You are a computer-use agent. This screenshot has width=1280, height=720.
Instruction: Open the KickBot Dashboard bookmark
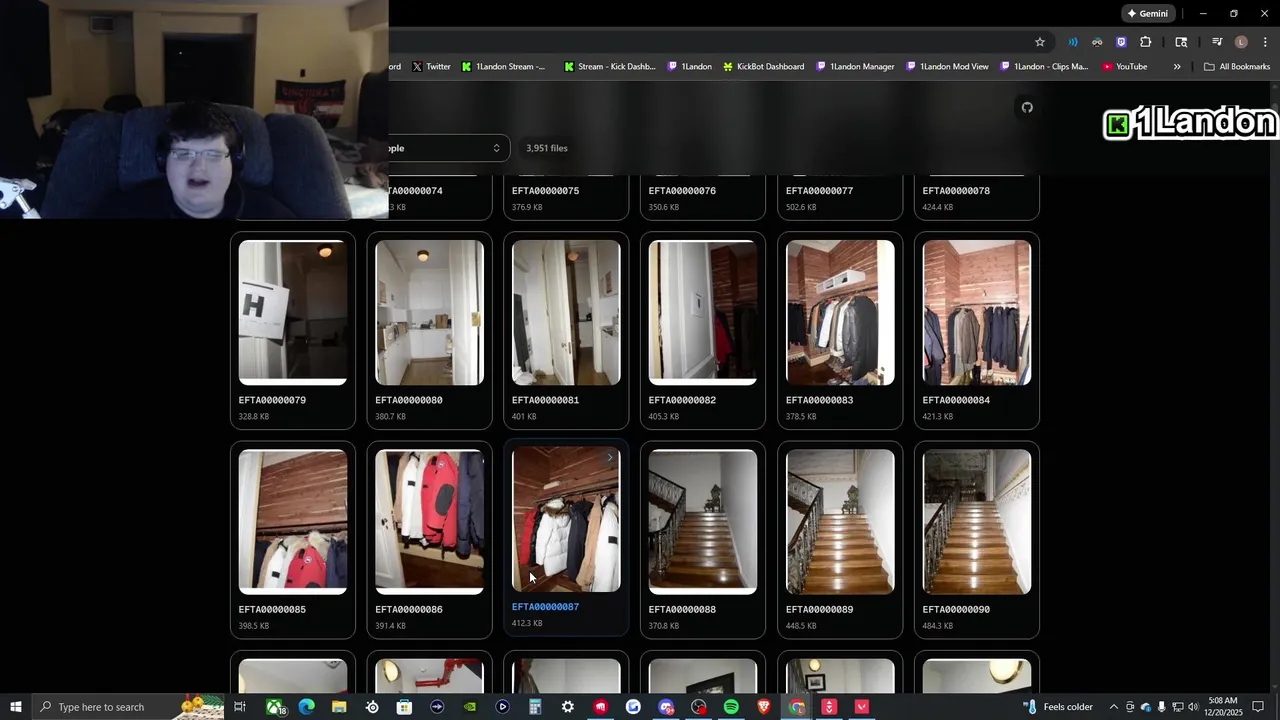(x=763, y=67)
